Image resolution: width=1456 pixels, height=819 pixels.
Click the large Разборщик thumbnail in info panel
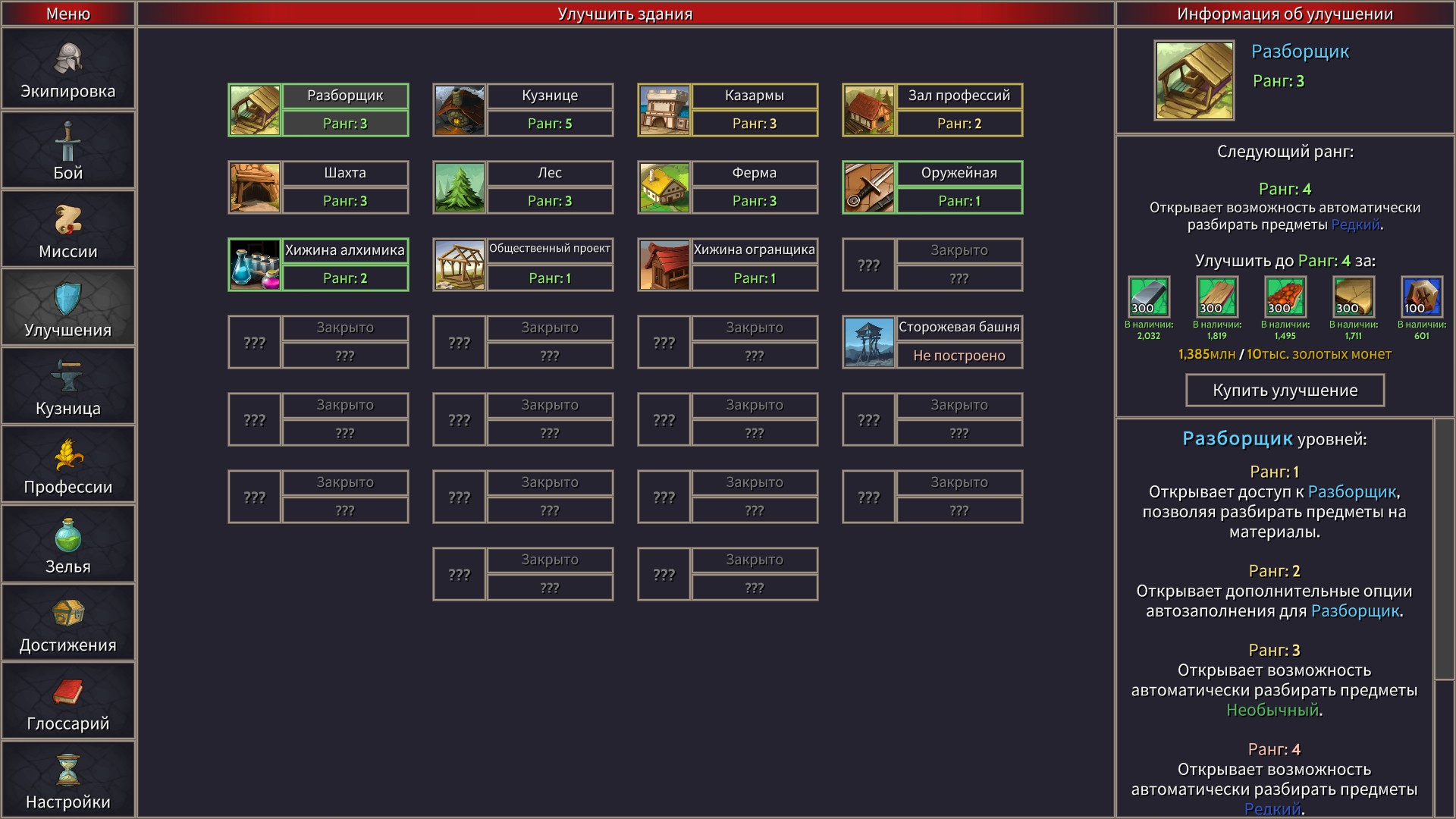pyautogui.click(x=1194, y=80)
